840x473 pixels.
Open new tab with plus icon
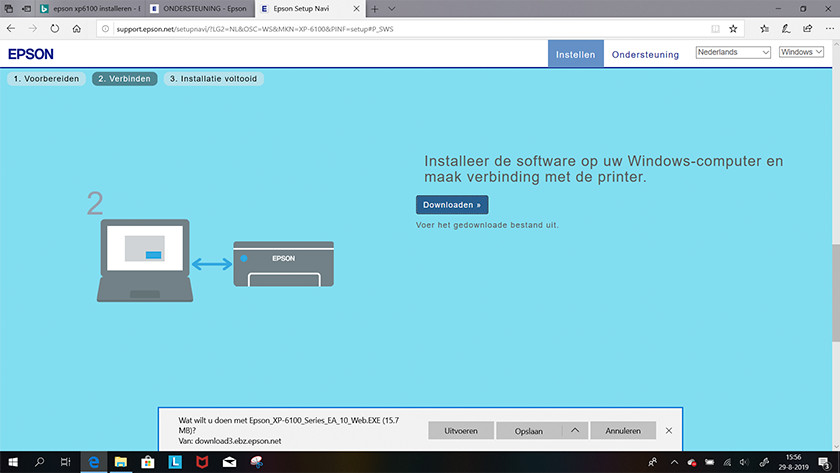click(x=375, y=8)
